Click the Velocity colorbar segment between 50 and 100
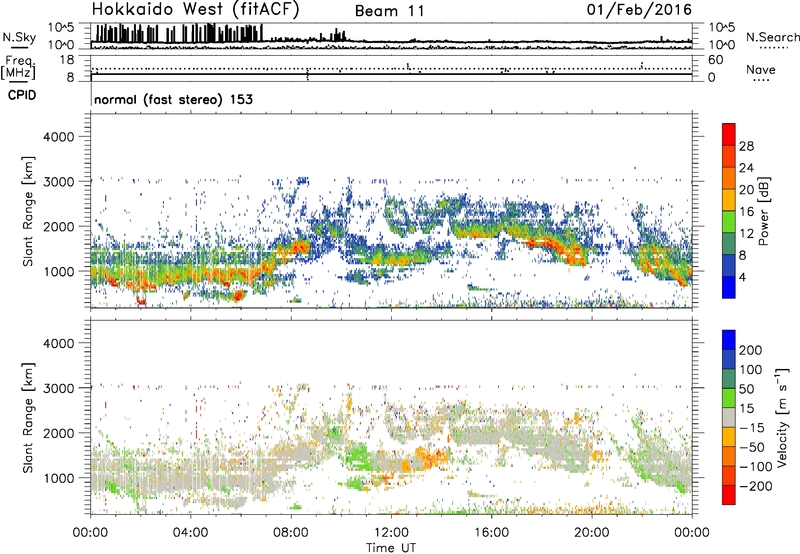 tap(729, 379)
